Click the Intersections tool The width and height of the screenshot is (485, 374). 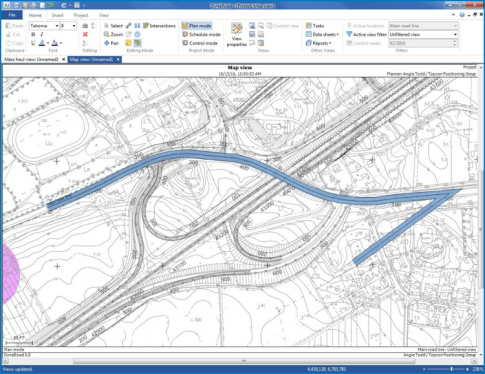(x=159, y=26)
